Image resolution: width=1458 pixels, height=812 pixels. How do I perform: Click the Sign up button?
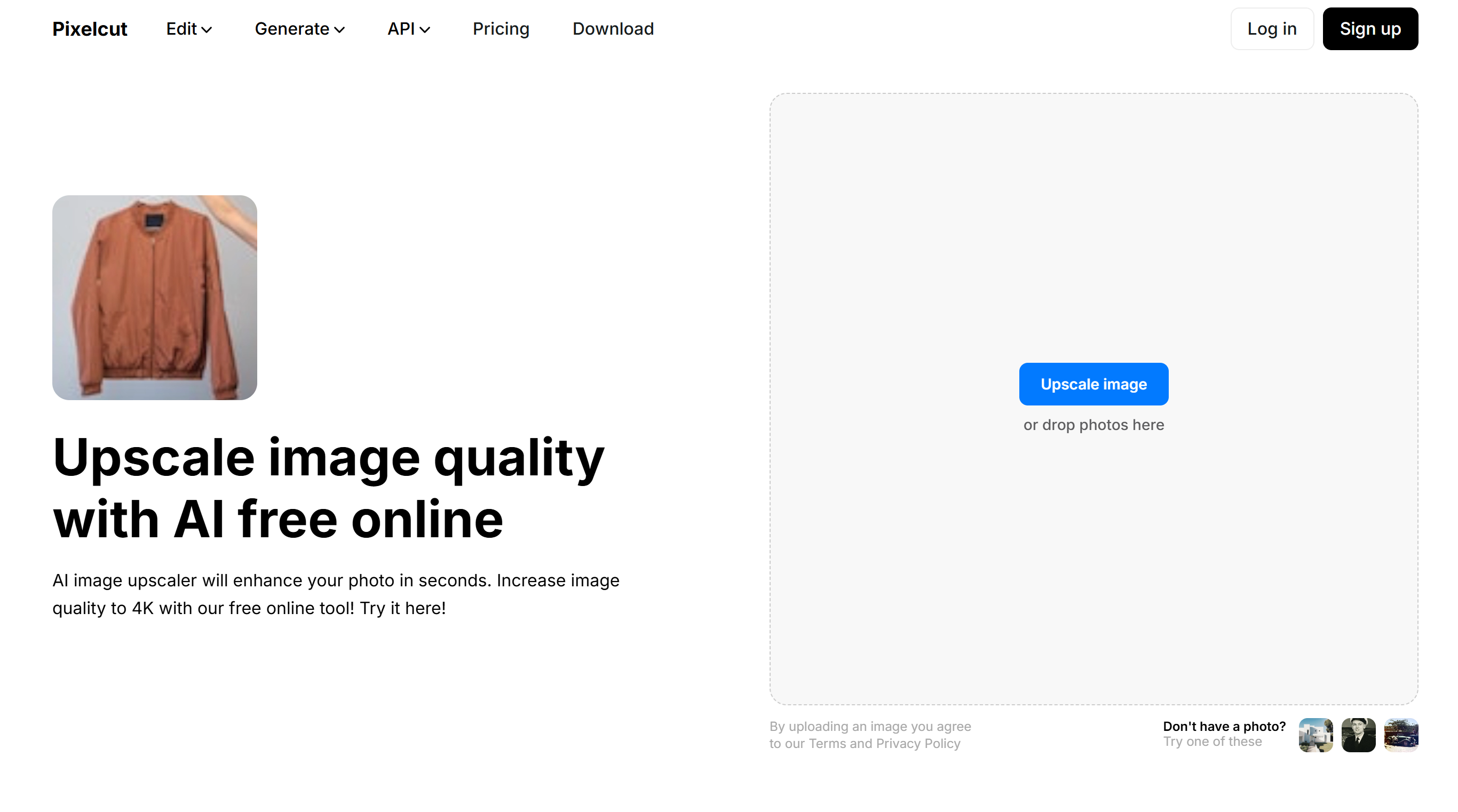click(x=1370, y=28)
